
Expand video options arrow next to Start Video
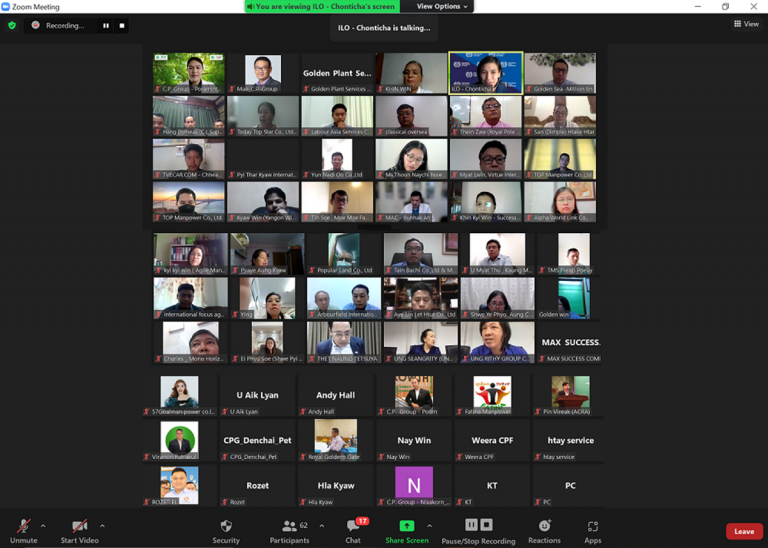102,525
